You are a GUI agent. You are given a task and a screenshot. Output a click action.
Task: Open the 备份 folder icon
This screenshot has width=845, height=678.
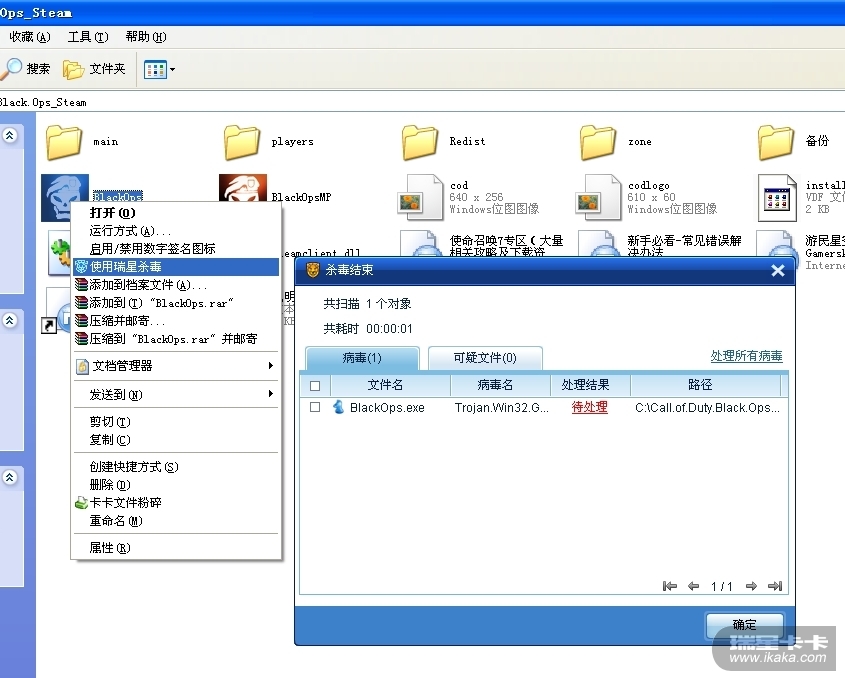coord(776,142)
